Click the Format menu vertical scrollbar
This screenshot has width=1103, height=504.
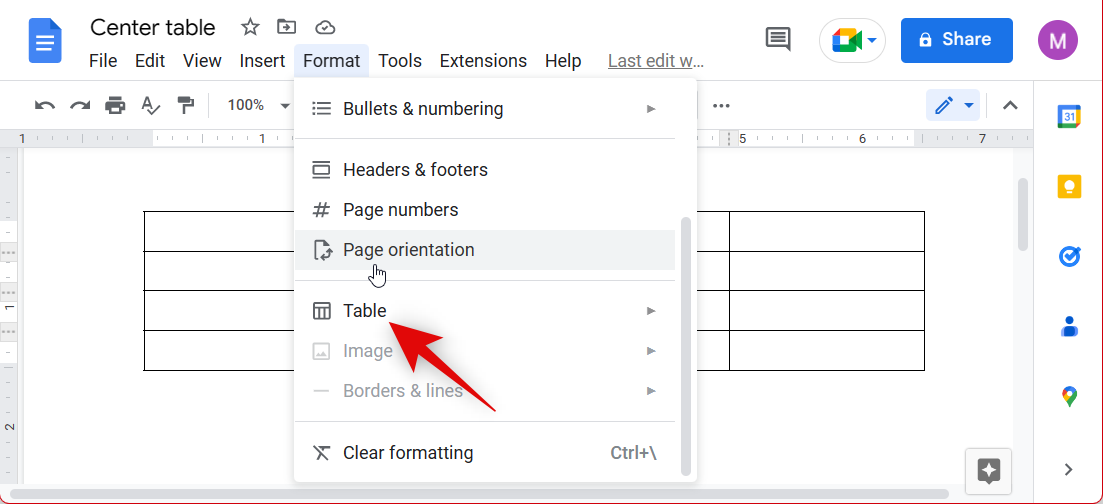coord(685,345)
